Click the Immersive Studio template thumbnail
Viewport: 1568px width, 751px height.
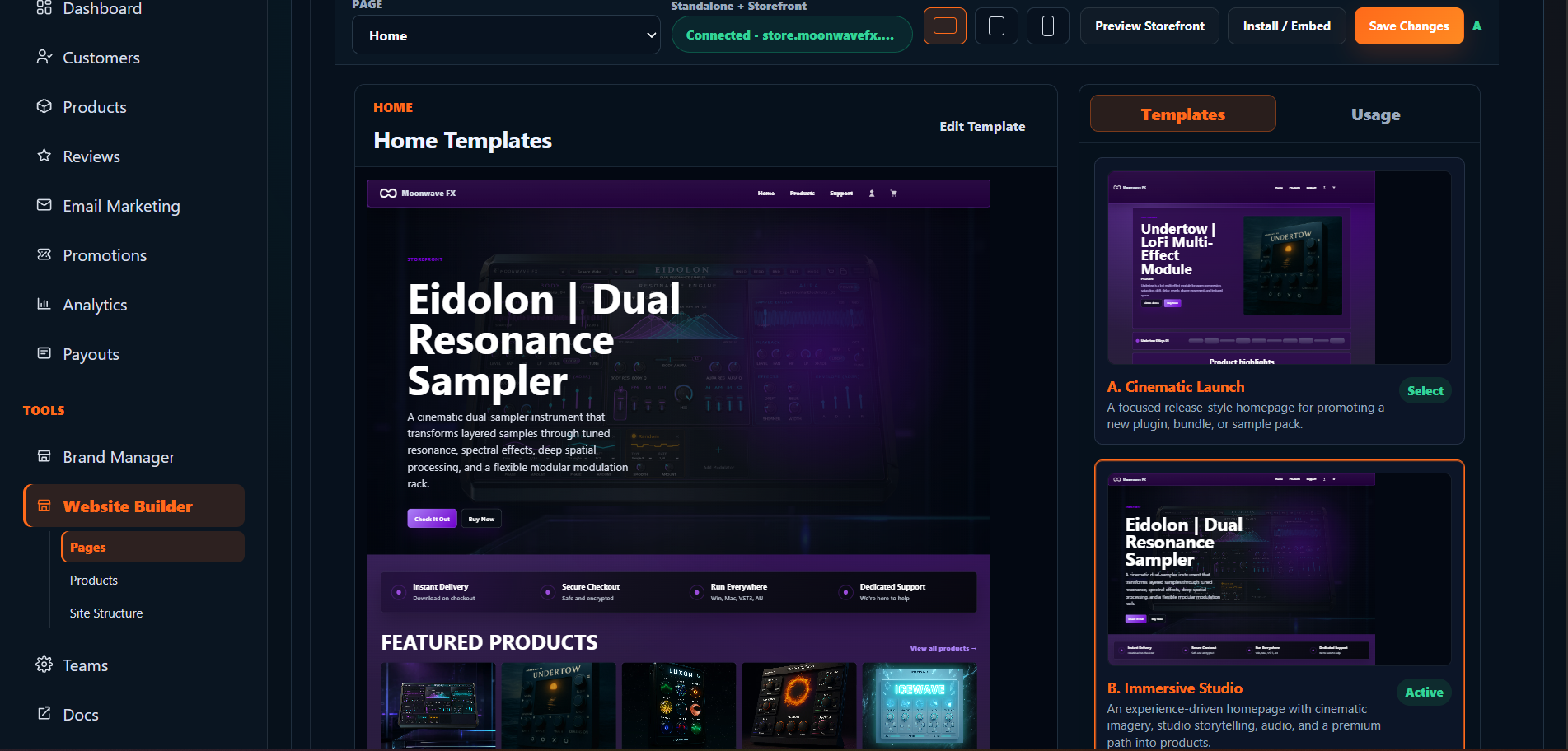pos(1279,569)
